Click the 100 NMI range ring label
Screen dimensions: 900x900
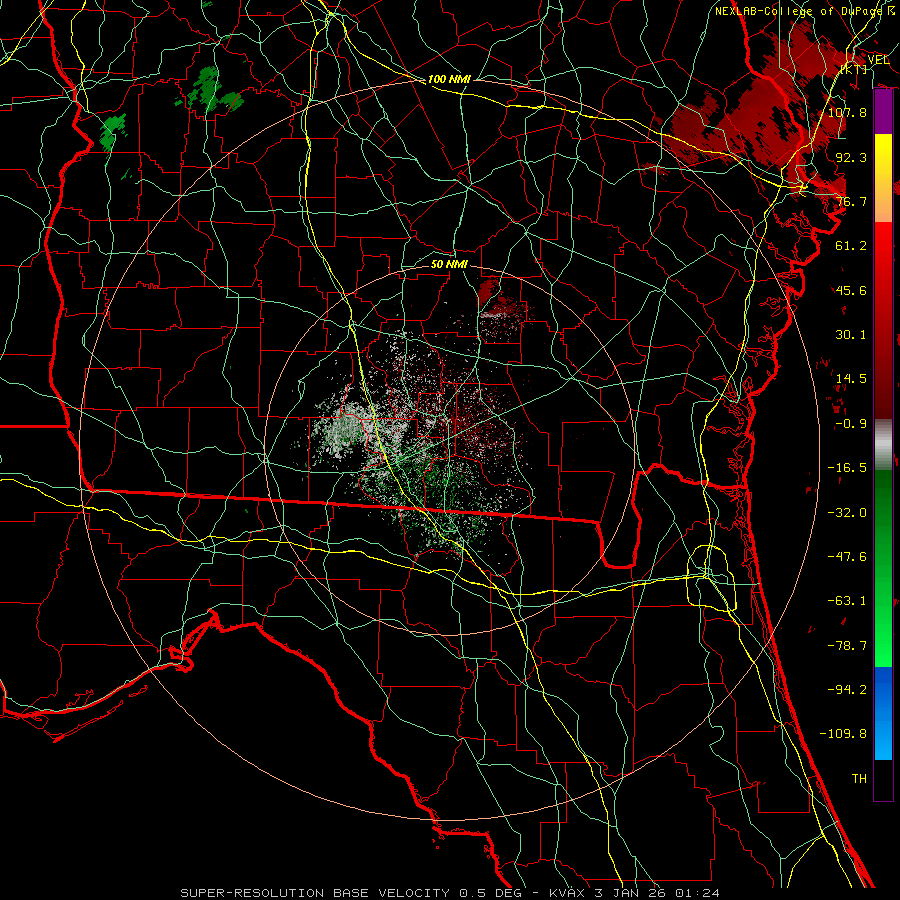pyautogui.click(x=449, y=79)
